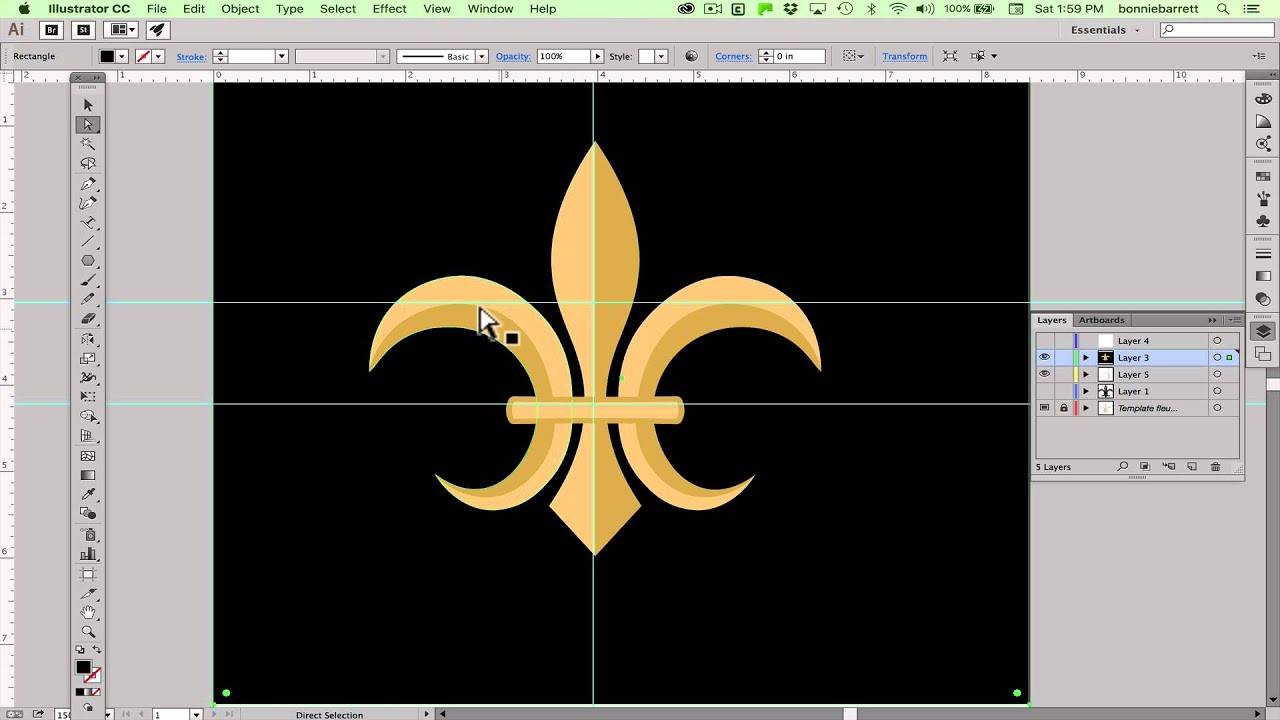Choose the Zoom tool
This screenshot has height=720, width=1280.
(x=88, y=632)
